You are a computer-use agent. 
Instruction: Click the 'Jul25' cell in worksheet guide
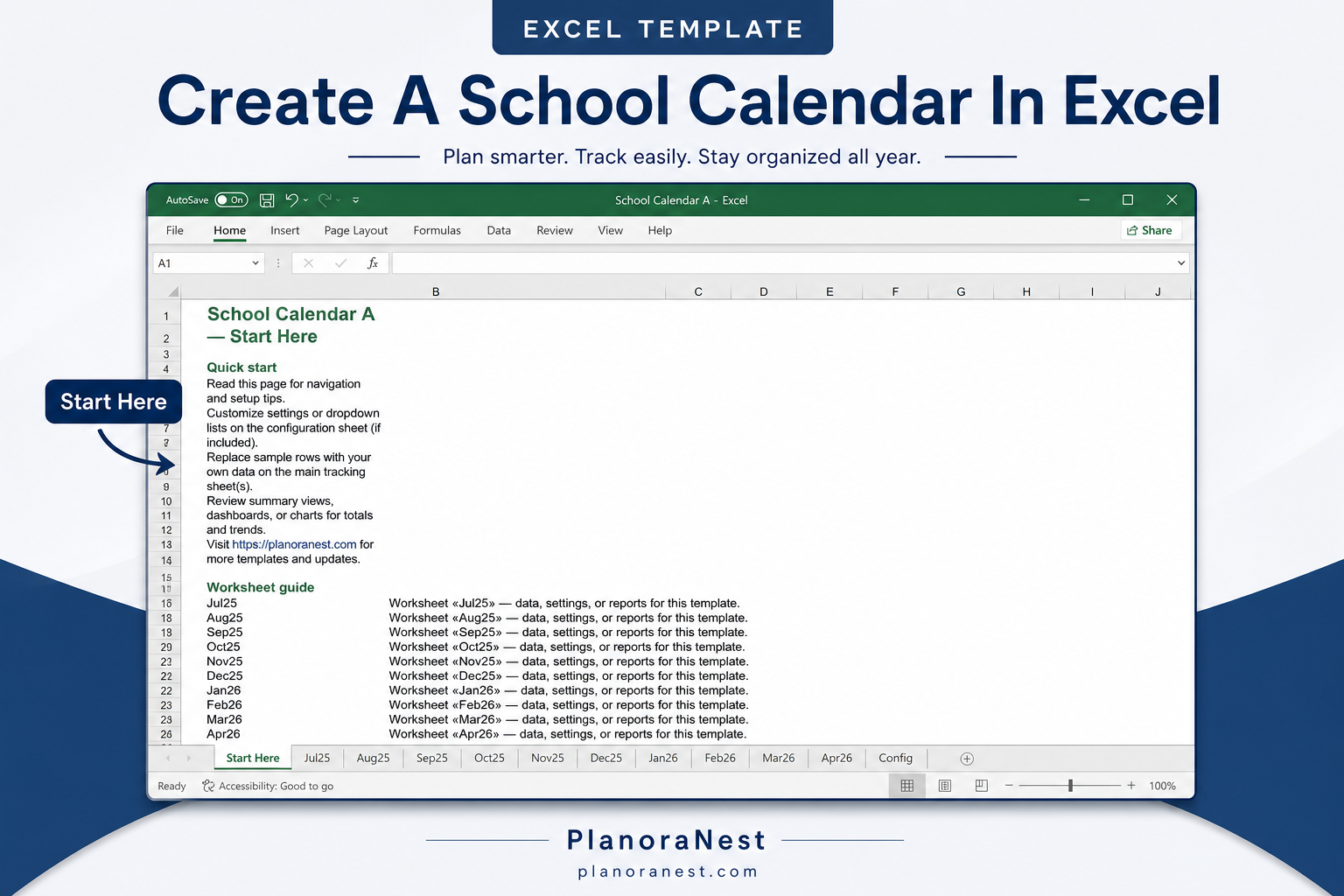tap(221, 603)
